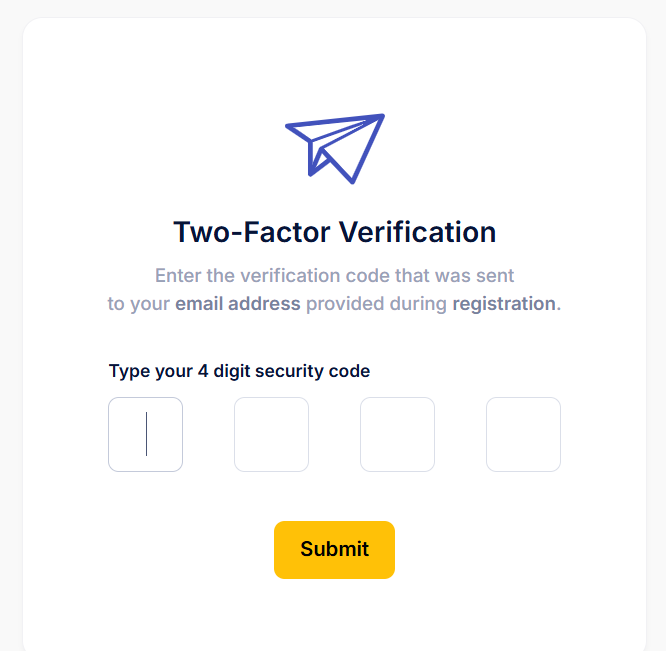Viewport: 666px width, 651px height.
Task: Click the word "Verification" in the heading
Action: pos(417,232)
